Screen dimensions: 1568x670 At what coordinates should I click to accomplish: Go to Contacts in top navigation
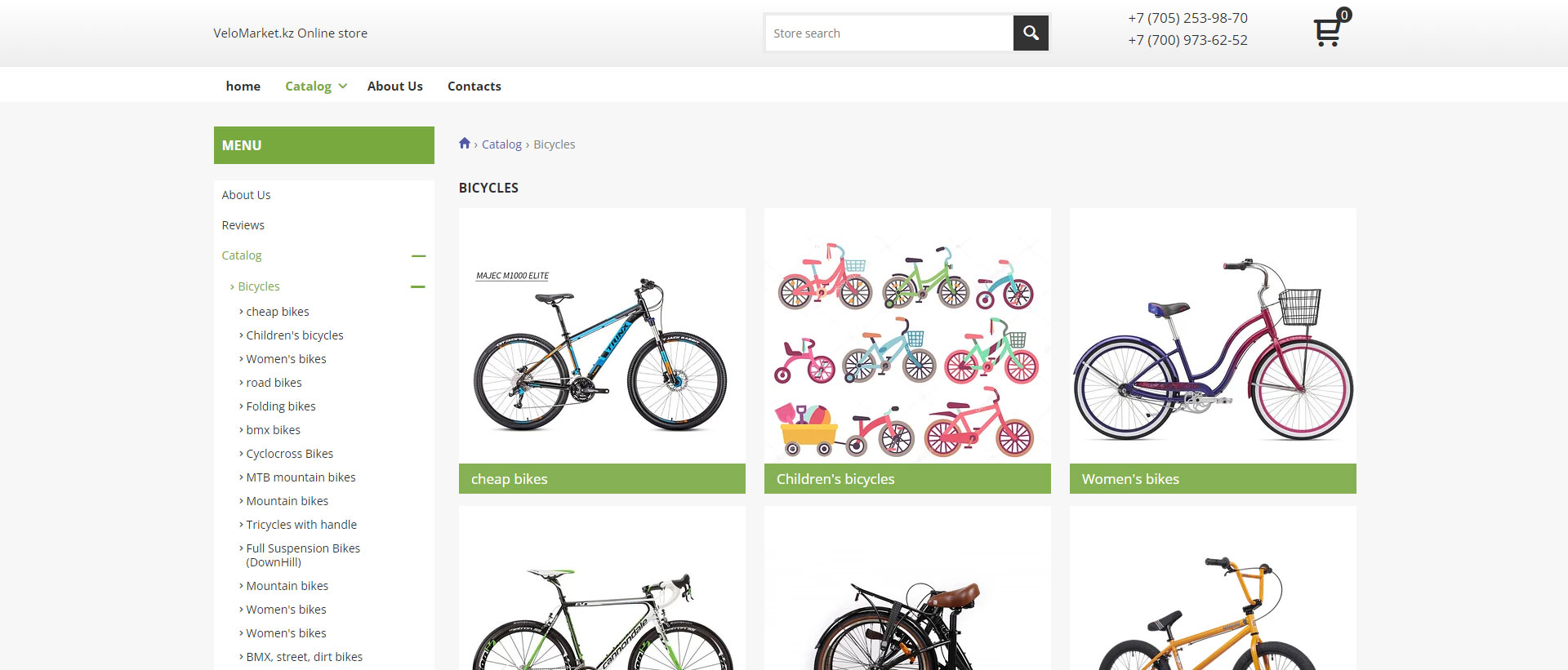(474, 87)
